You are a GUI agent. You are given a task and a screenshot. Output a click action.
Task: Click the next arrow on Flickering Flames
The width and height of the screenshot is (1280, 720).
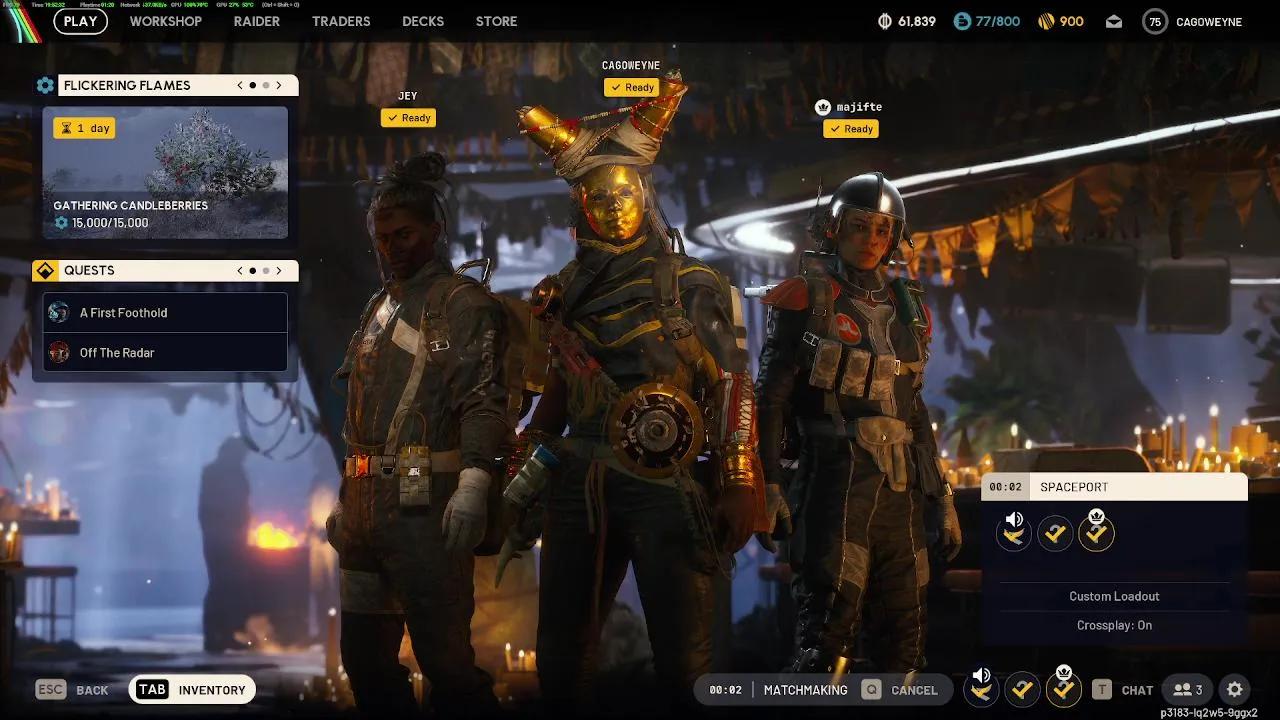point(280,85)
